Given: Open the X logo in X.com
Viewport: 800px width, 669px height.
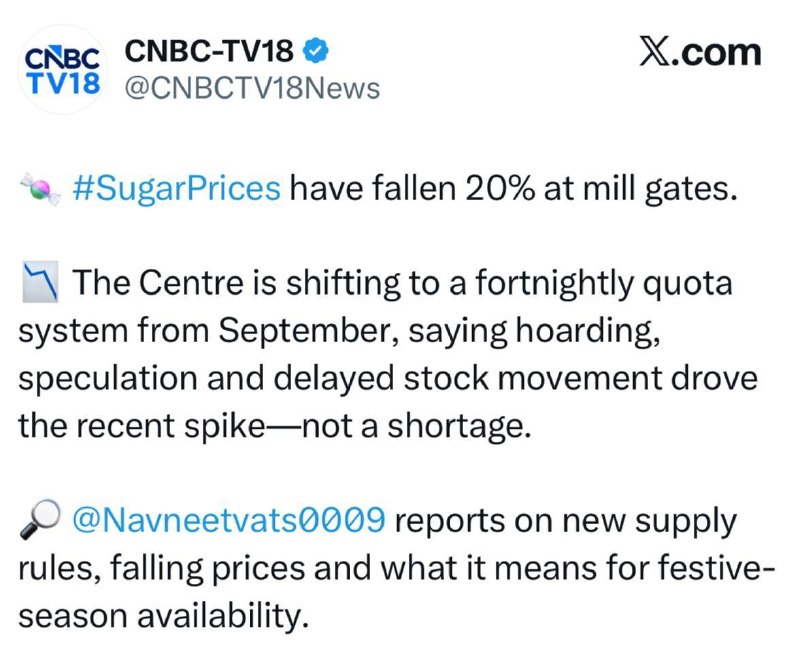Looking at the screenshot, I should pyautogui.click(x=656, y=53).
